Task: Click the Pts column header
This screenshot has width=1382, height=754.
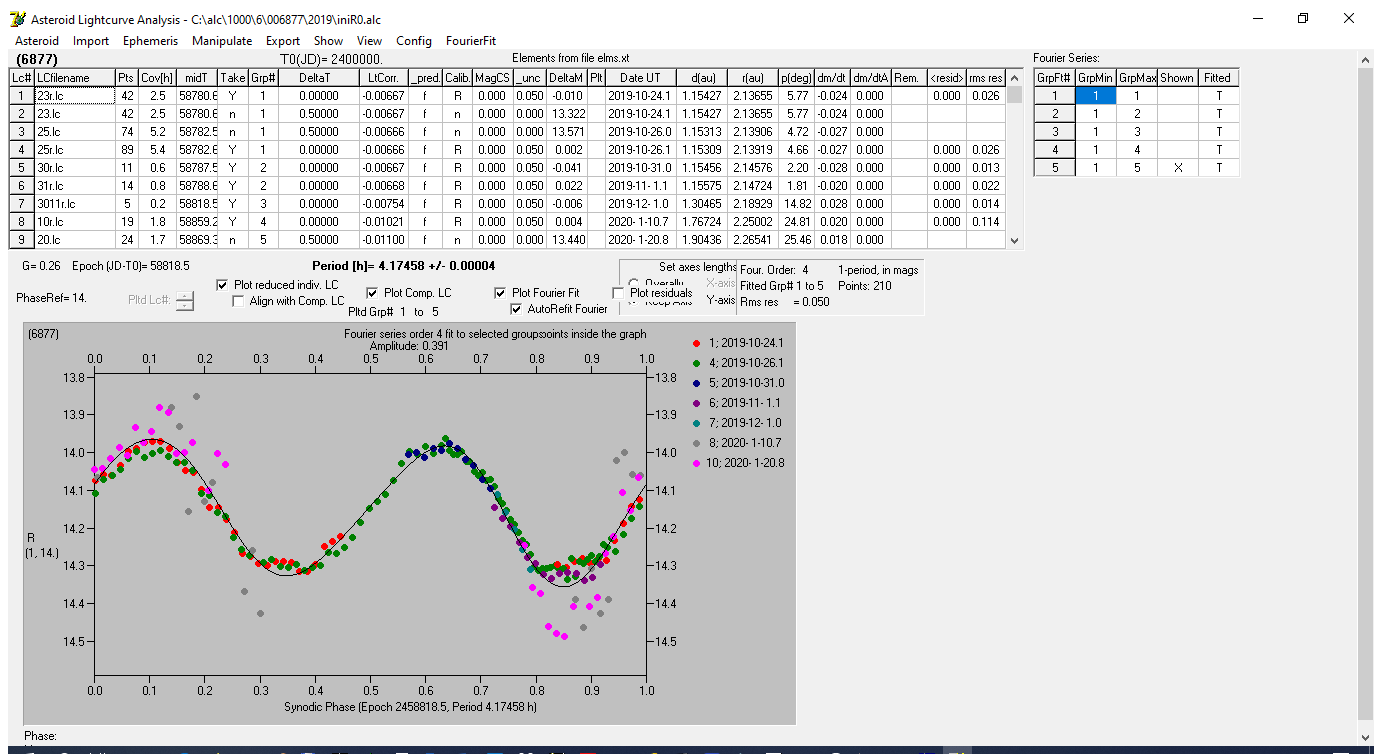Action: coord(125,78)
